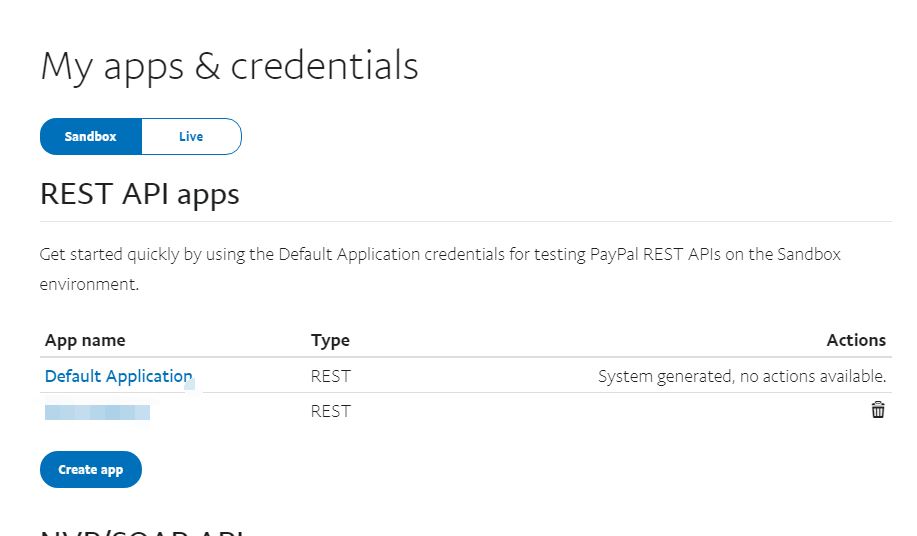Open the Default Application link
Viewport: 917px width, 536px height.
[118, 376]
